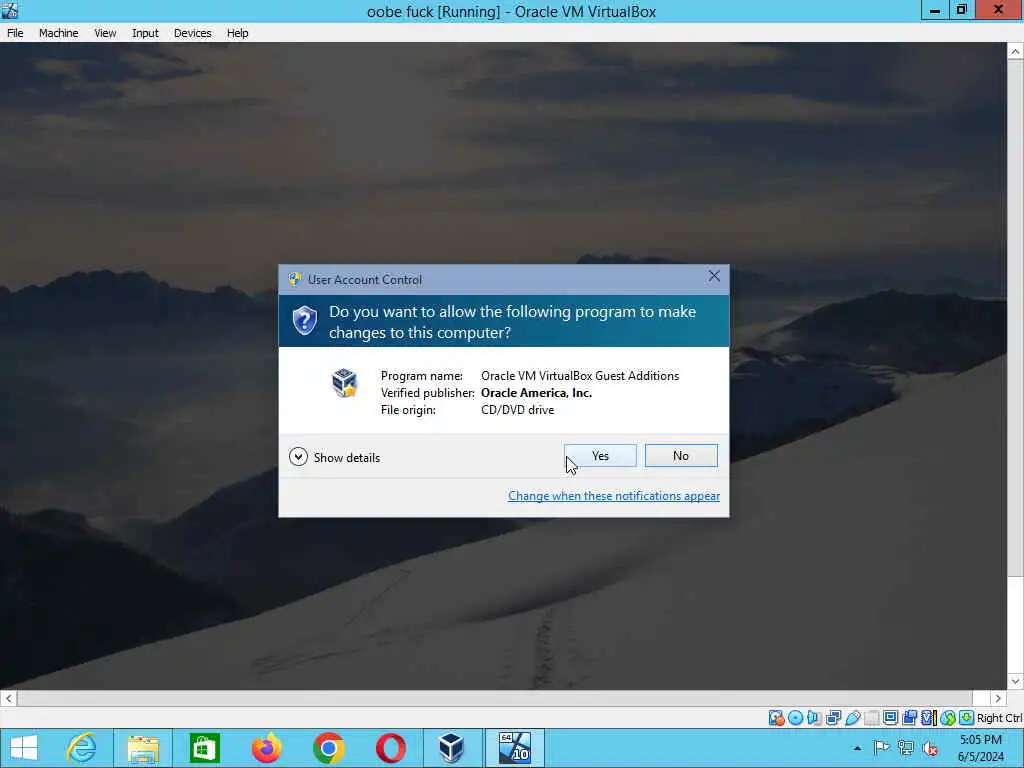1024x768 pixels.
Task: Open VirtualBox cube icon in taskbar
Action: point(451,748)
